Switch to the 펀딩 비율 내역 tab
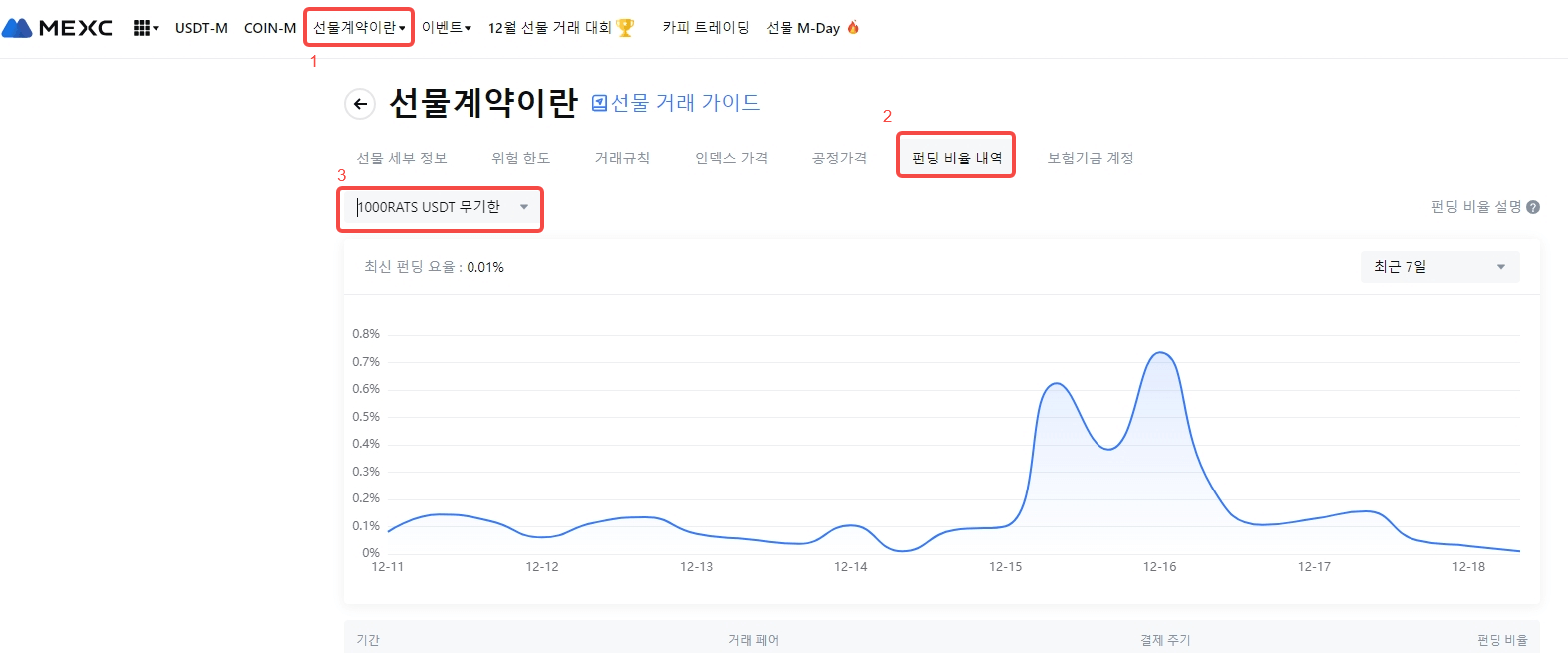The image size is (1568, 653). tap(956, 158)
